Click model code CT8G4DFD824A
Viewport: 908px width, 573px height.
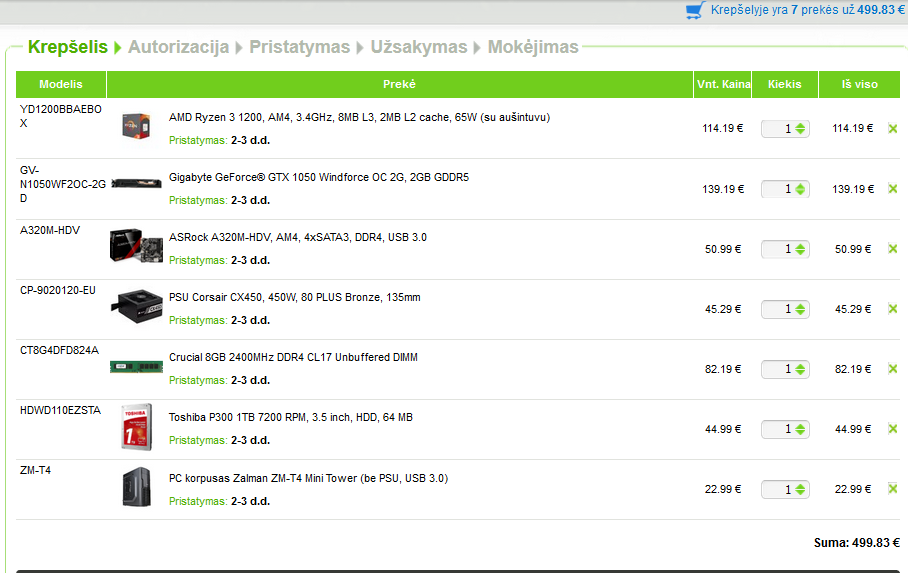(x=60, y=351)
